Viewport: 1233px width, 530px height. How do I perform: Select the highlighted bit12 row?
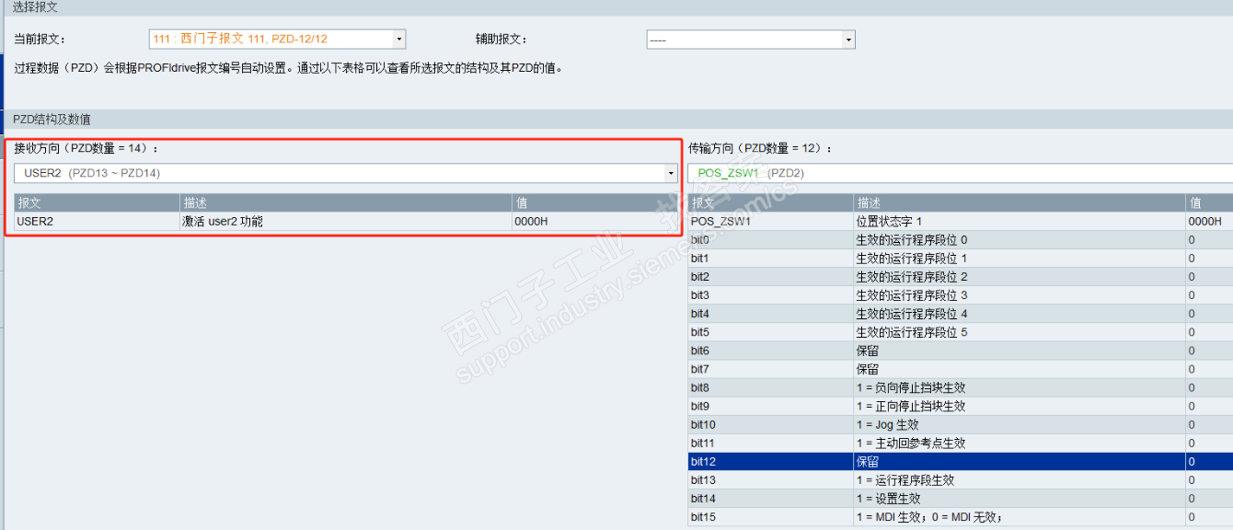(x=960, y=462)
